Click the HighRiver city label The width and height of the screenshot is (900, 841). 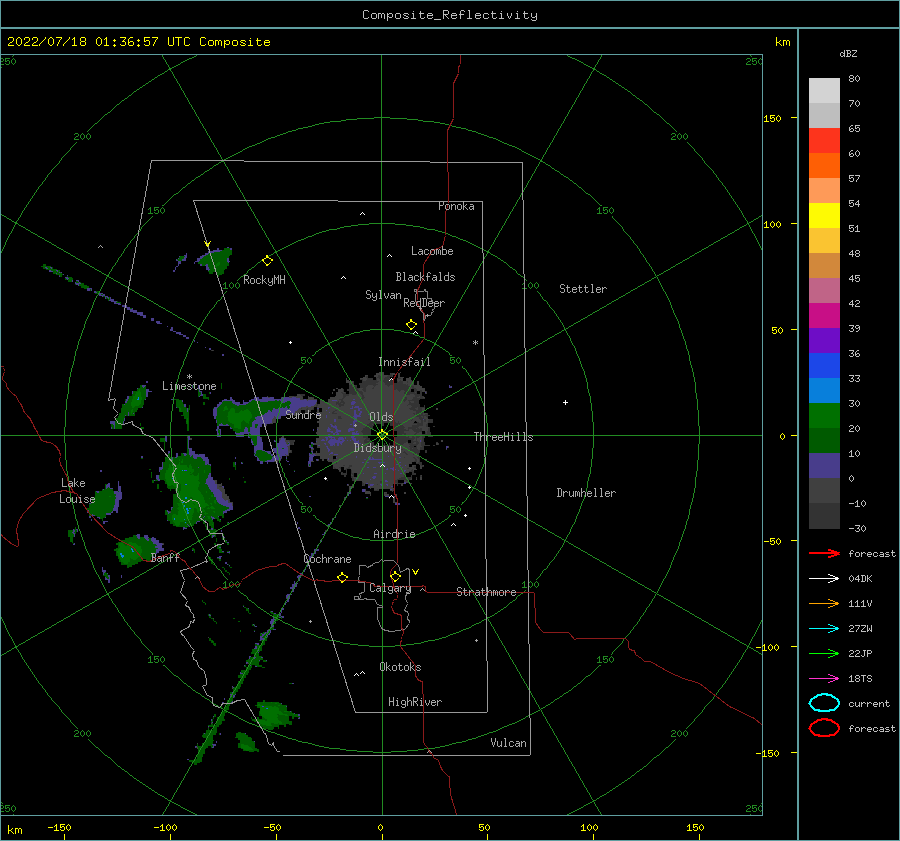415,702
